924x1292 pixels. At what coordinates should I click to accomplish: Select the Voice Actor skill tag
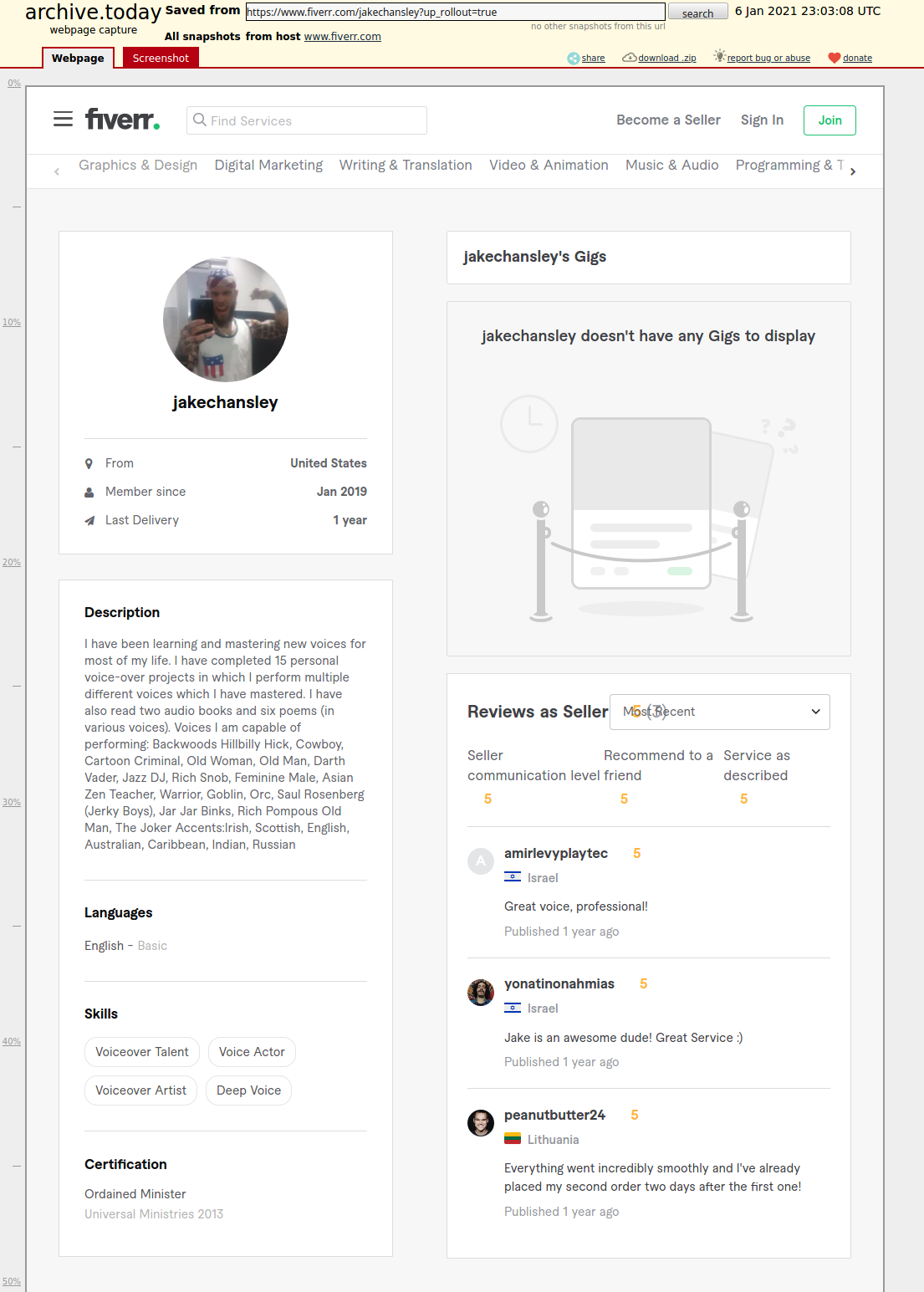pos(252,1052)
